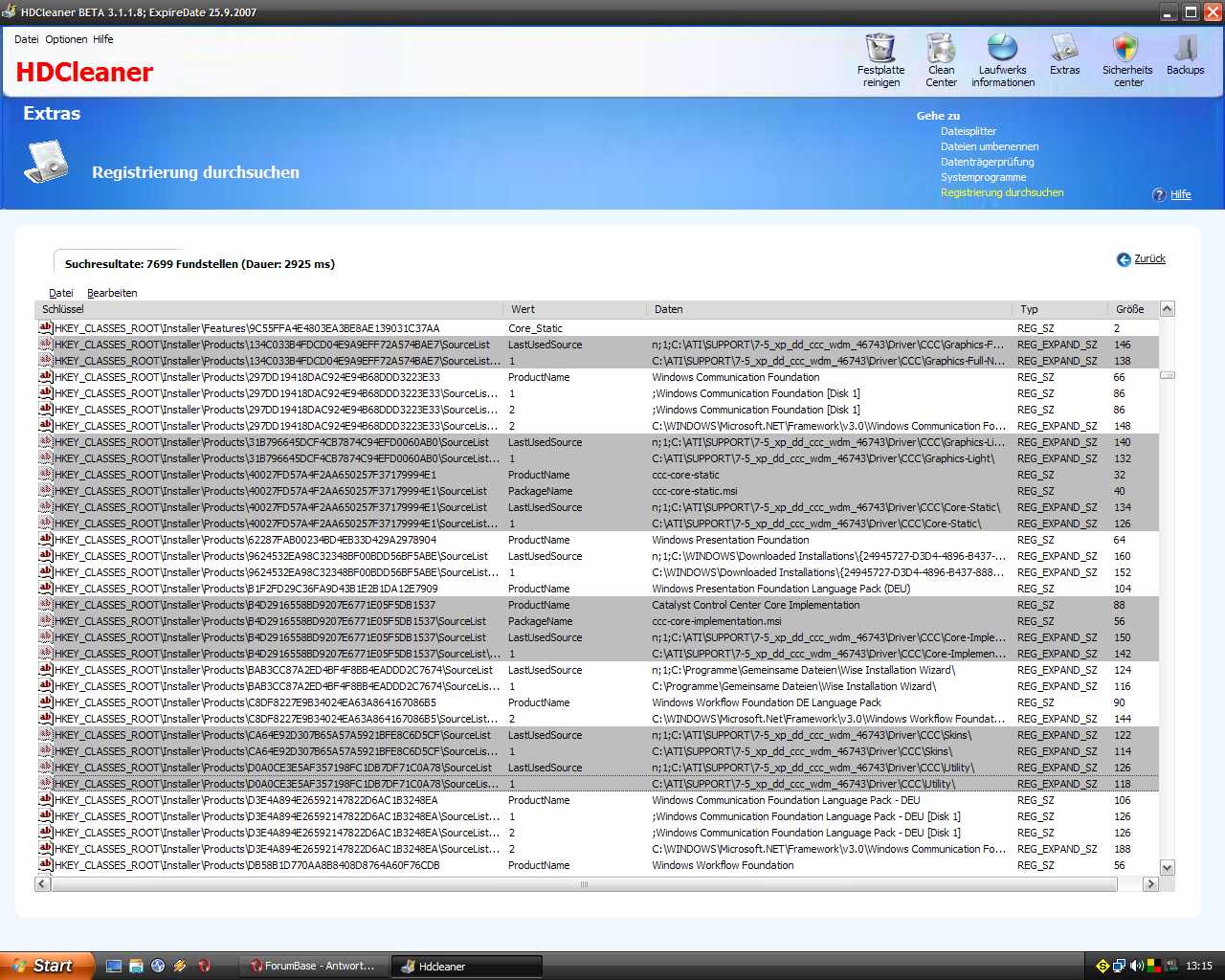Click data cell 'n;1;C:\ATI...\CCC\Skins\'
The height and width of the screenshot is (980, 1225).
click(811, 735)
